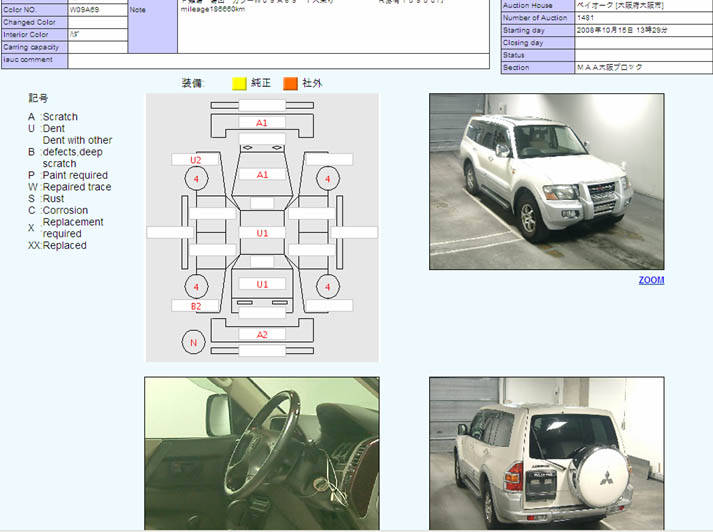Click the Starting day date value

click(x=622, y=30)
